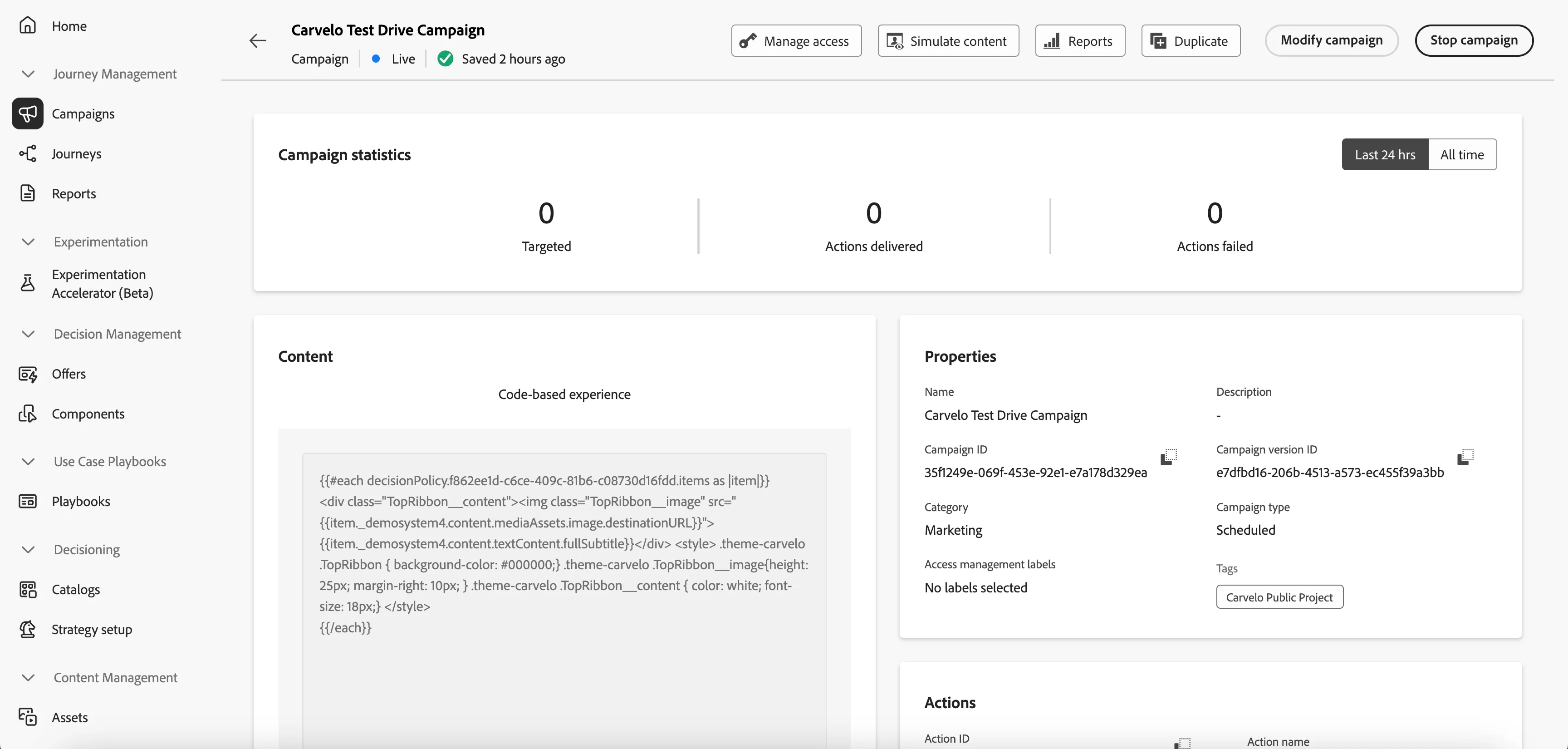Click the Home icon in the sidebar
Image resolution: width=1568 pixels, height=749 pixels.
[27, 25]
